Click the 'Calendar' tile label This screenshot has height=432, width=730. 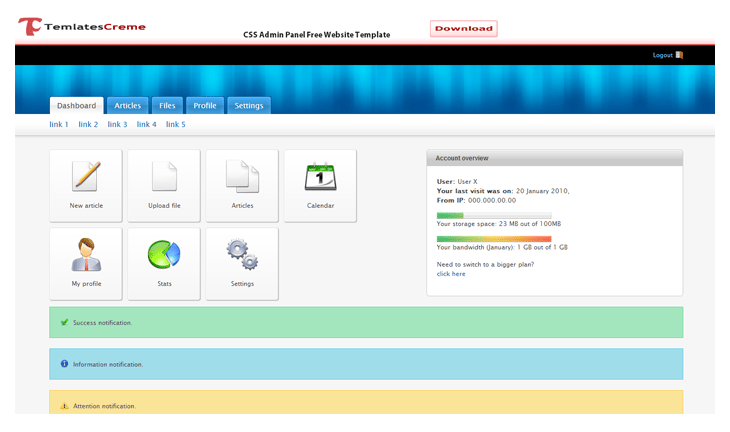tap(320, 205)
